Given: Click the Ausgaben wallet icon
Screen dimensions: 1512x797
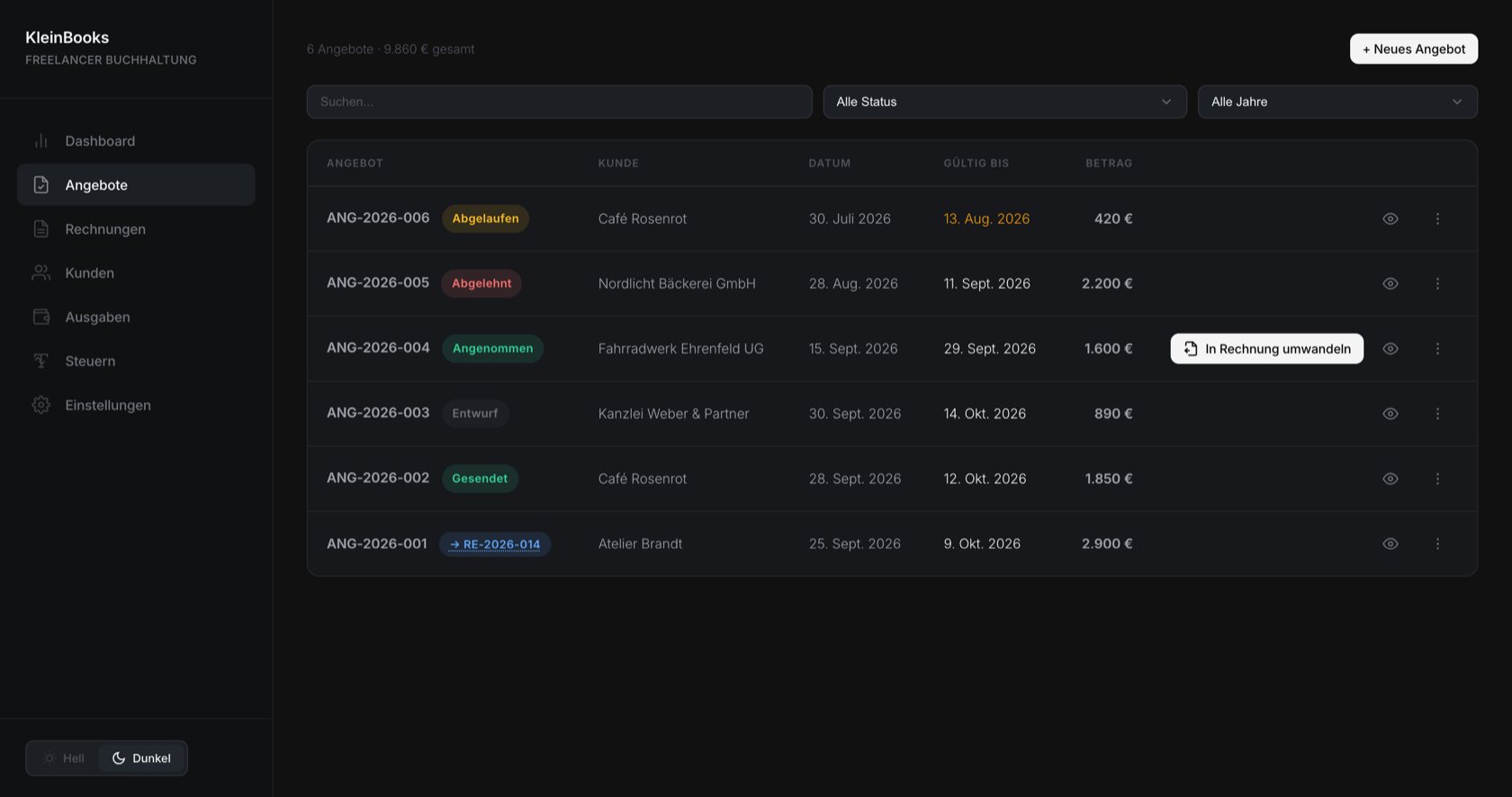Looking at the screenshot, I should click(41, 318).
